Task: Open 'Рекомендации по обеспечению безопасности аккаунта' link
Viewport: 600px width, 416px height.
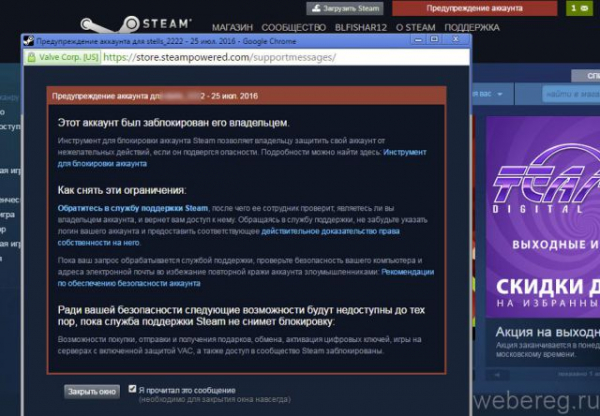Action: point(246,277)
